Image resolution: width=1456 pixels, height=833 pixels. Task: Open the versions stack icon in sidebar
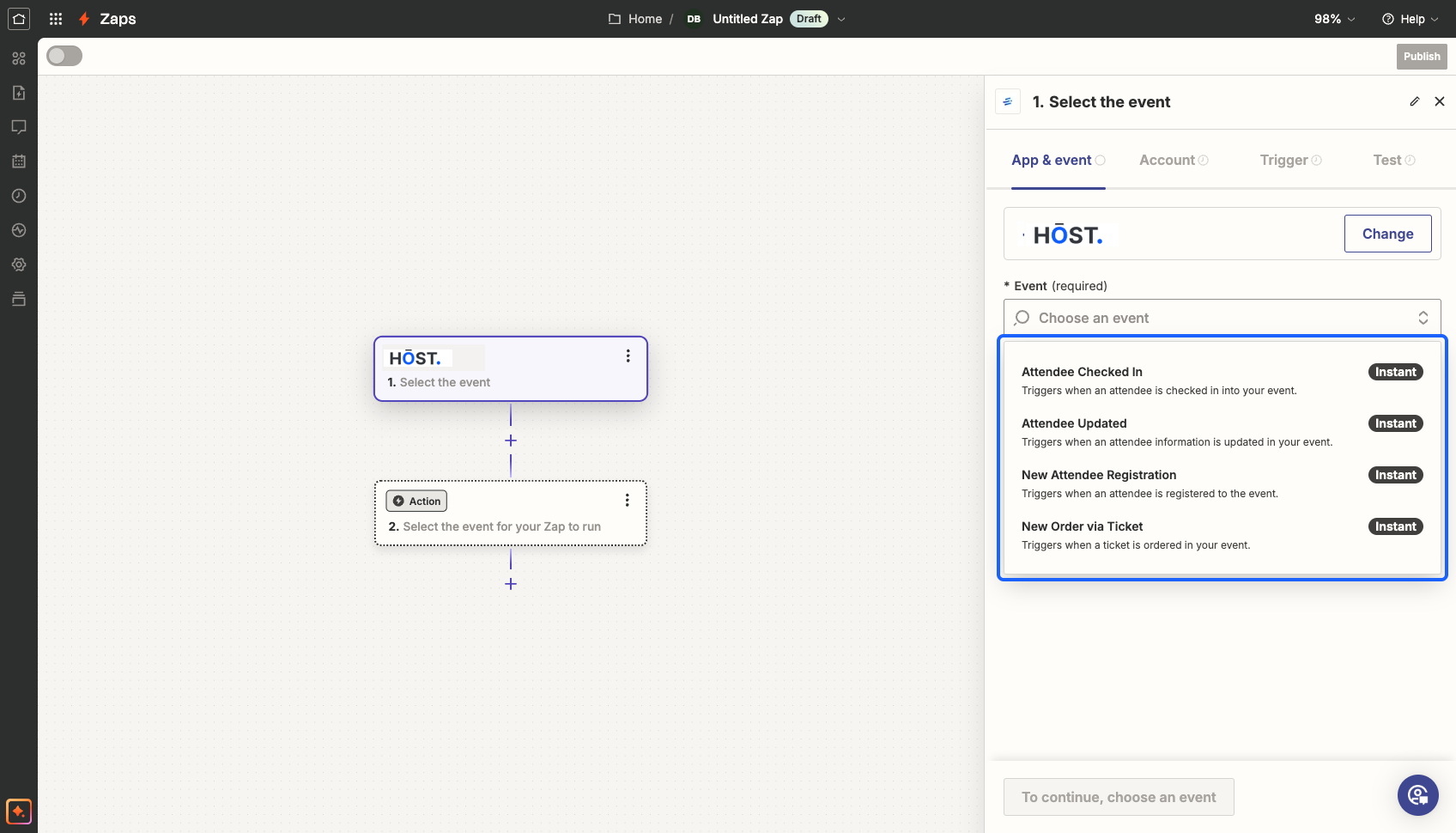(19, 299)
